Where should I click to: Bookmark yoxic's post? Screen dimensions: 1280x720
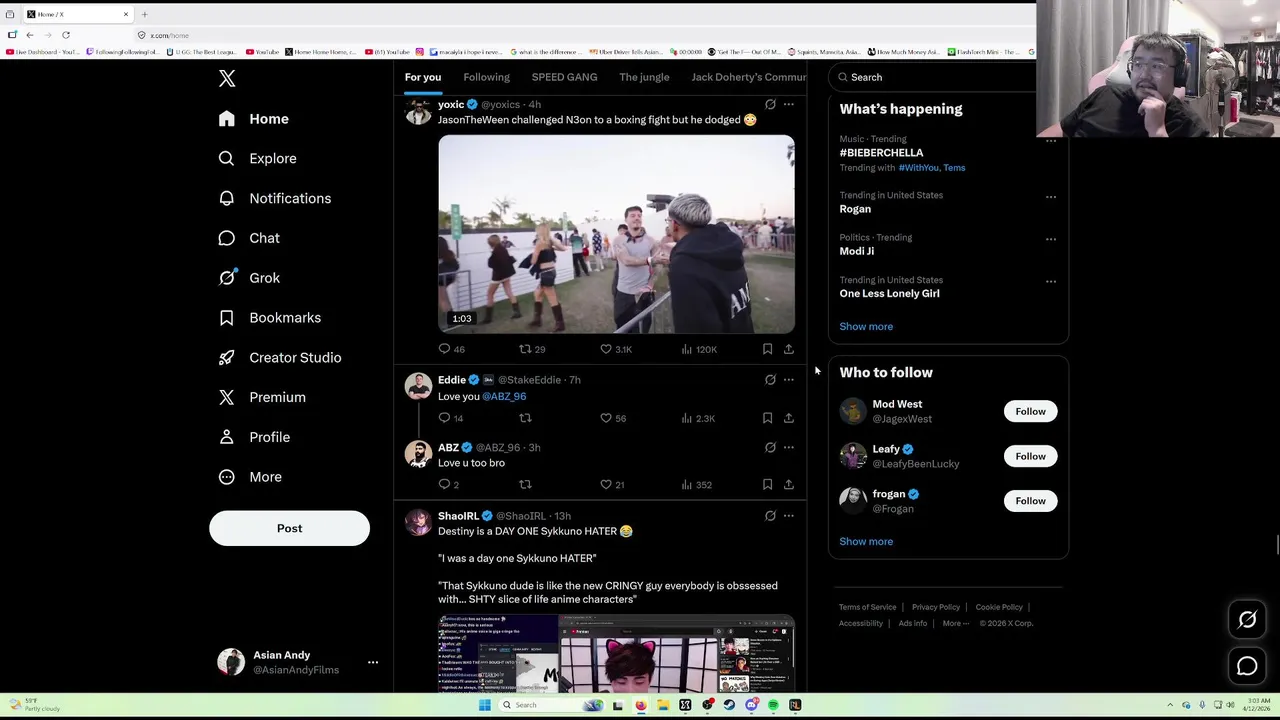click(x=767, y=349)
